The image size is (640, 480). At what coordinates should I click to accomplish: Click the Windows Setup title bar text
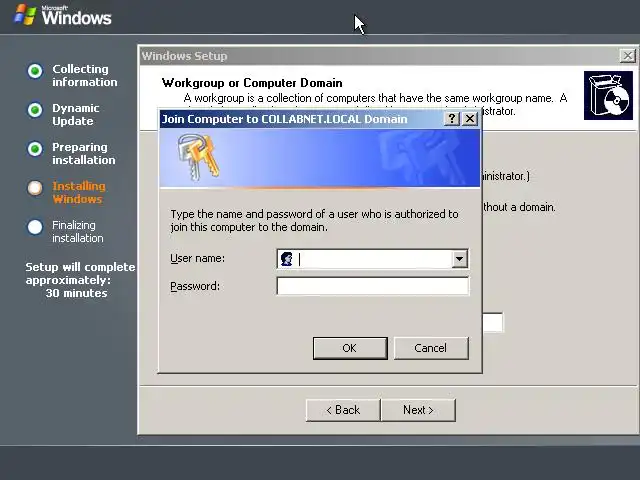coord(184,56)
